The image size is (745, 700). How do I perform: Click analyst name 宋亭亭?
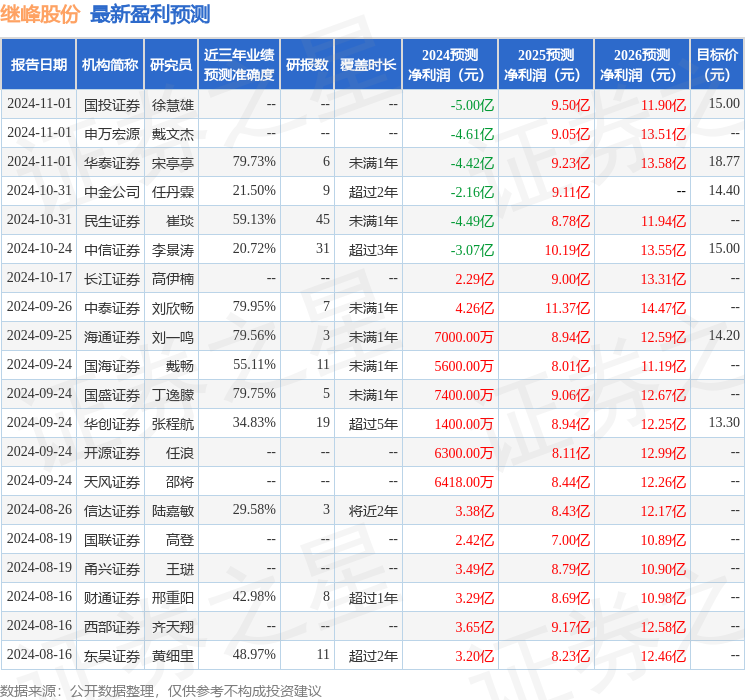point(173,163)
